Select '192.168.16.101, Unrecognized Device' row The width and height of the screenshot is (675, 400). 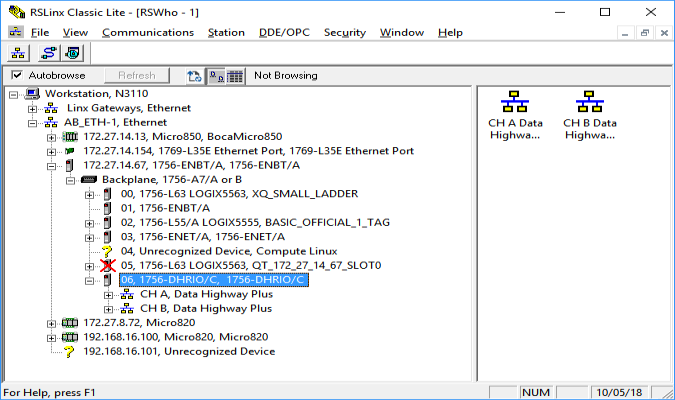click(x=179, y=352)
